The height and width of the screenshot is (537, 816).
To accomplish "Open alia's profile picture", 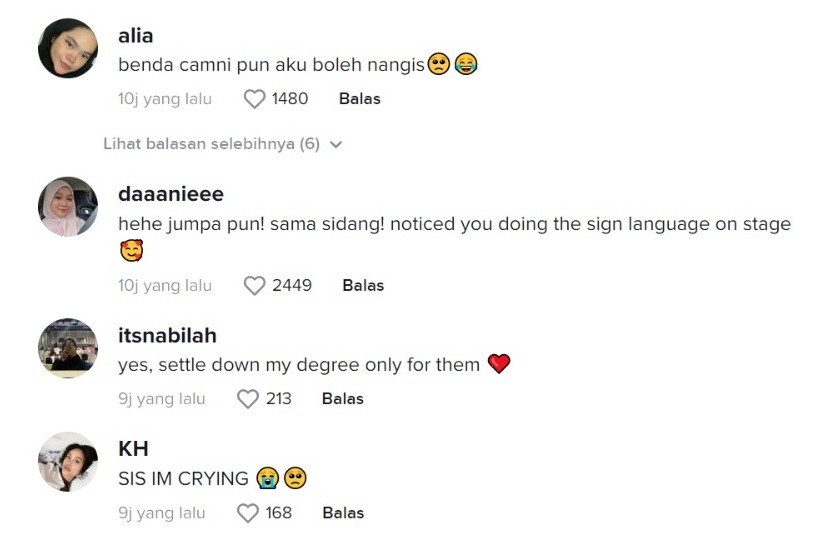I will click(x=68, y=48).
